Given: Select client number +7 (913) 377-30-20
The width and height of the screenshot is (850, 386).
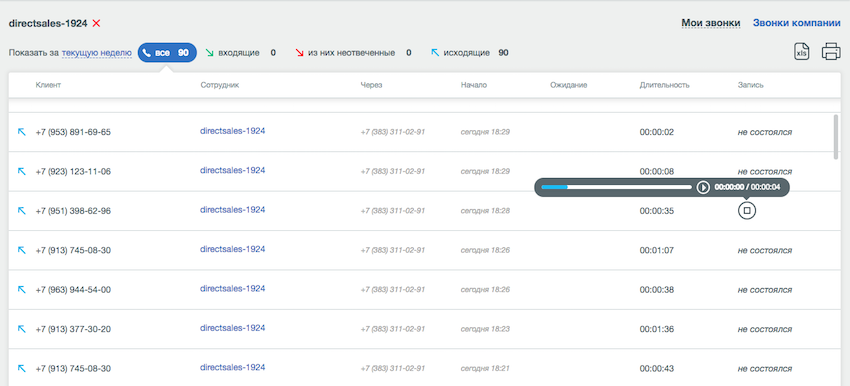Looking at the screenshot, I should pyautogui.click(x=73, y=329).
